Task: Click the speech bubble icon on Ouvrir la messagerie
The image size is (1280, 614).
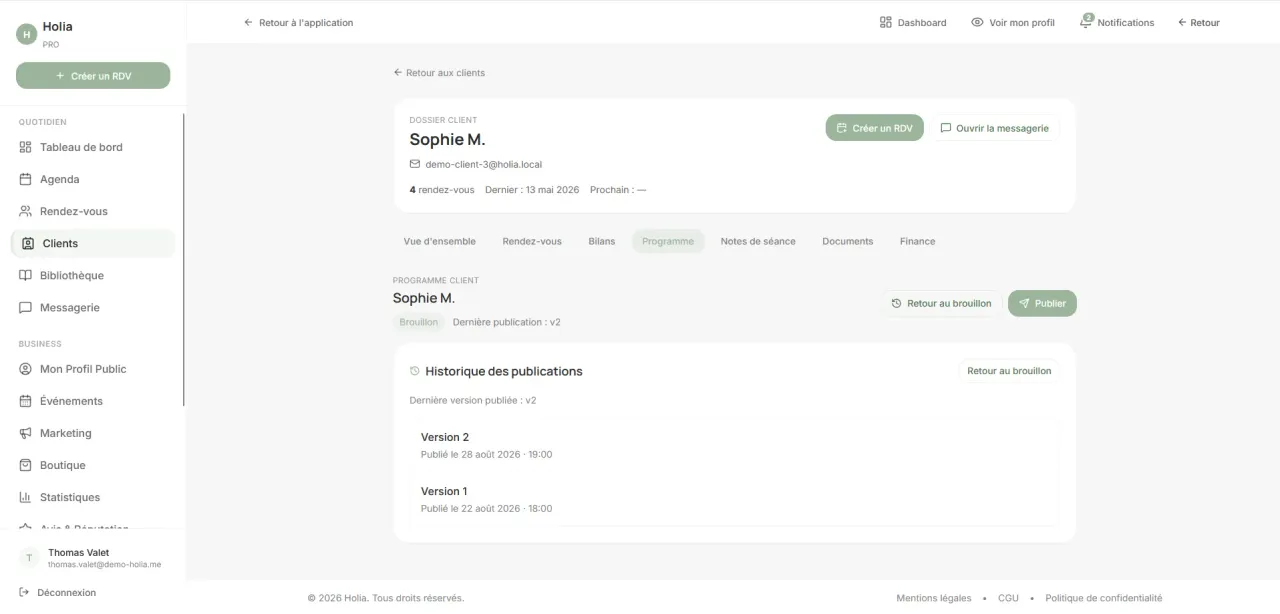Action: 945,128
